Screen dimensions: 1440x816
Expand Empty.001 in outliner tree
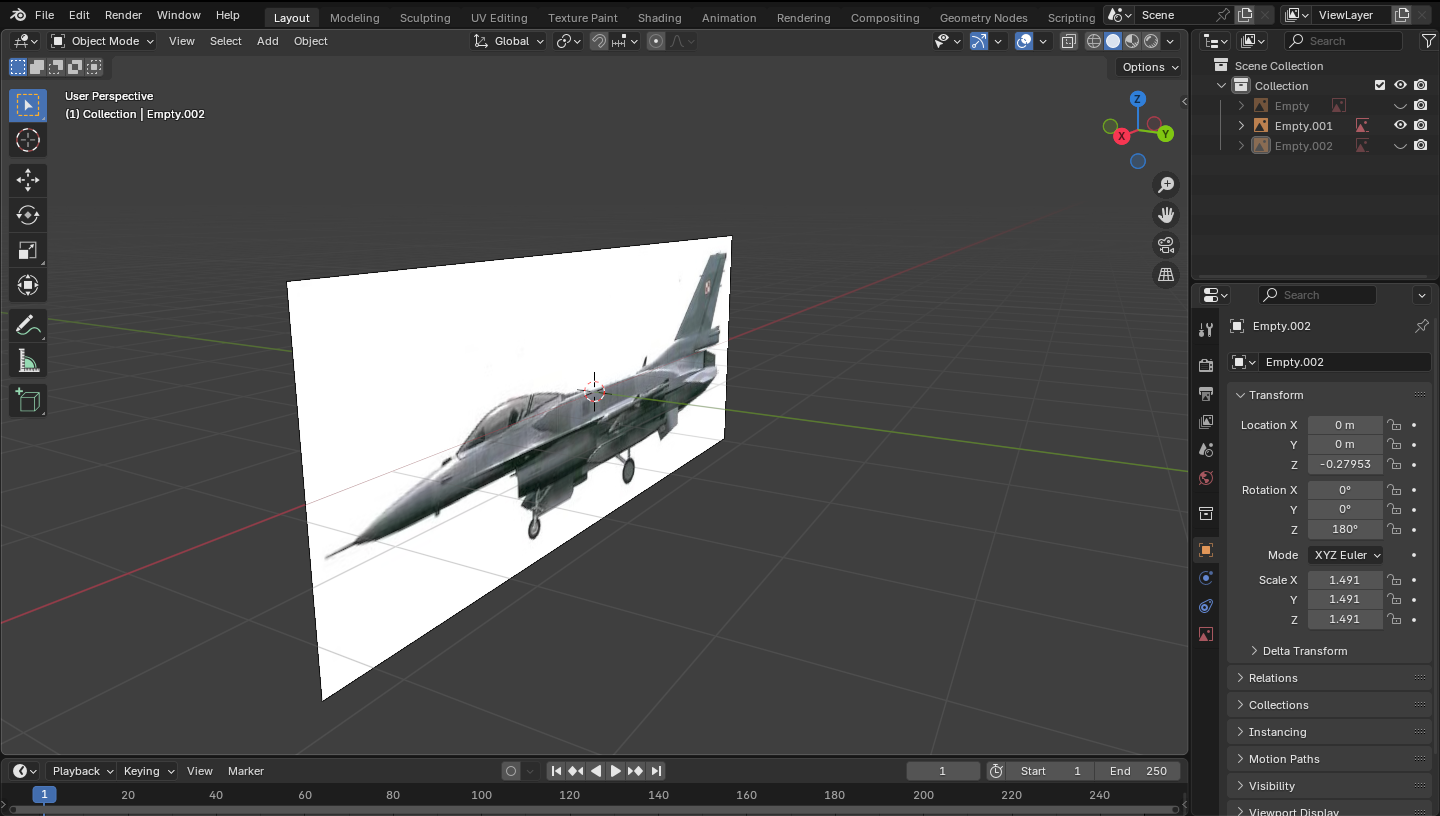(x=1242, y=126)
